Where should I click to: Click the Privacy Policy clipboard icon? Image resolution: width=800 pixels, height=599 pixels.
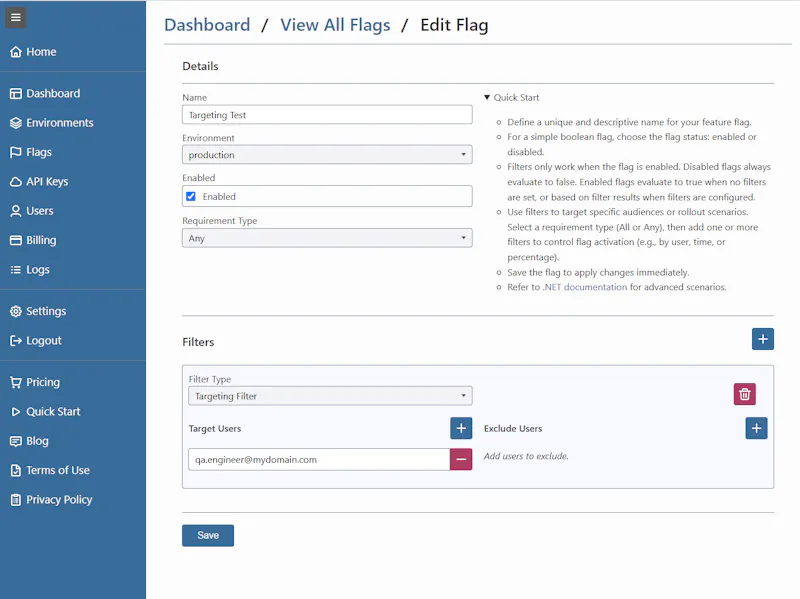pyautogui.click(x=16, y=500)
